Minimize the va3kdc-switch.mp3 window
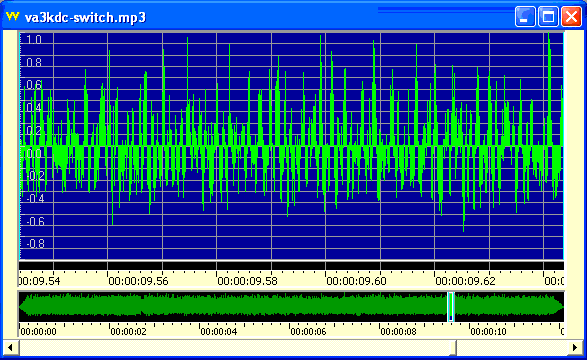Image resolution: width=587 pixels, height=360 pixels. click(525, 16)
